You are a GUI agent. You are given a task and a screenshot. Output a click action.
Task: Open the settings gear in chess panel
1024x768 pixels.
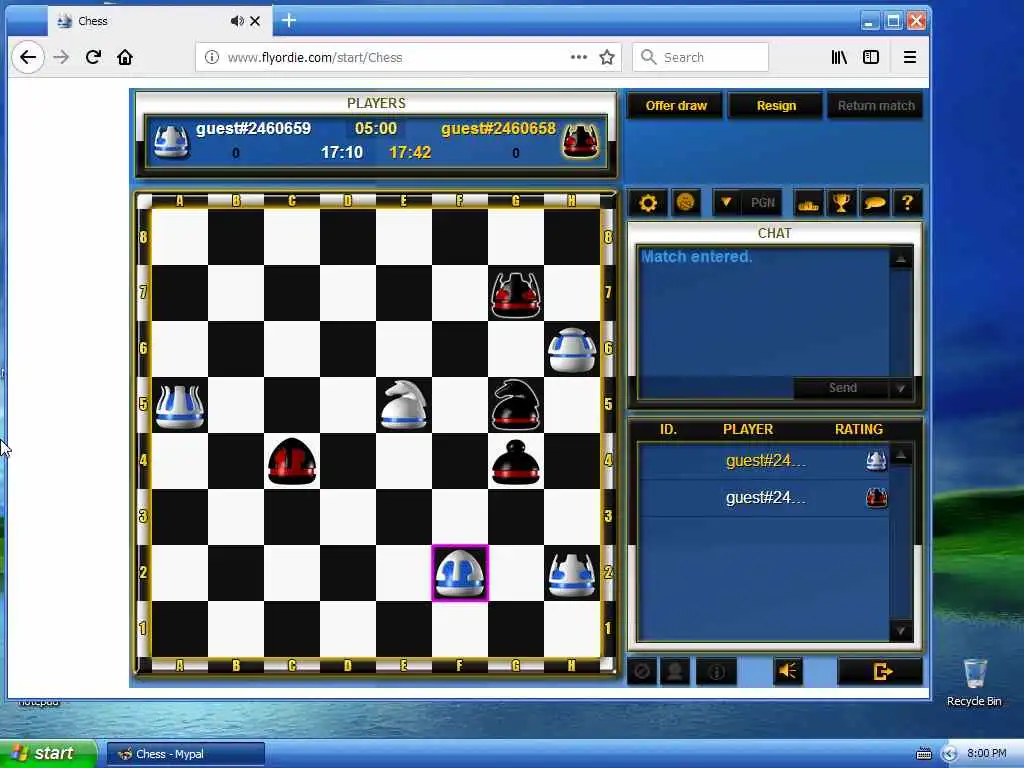647,203
